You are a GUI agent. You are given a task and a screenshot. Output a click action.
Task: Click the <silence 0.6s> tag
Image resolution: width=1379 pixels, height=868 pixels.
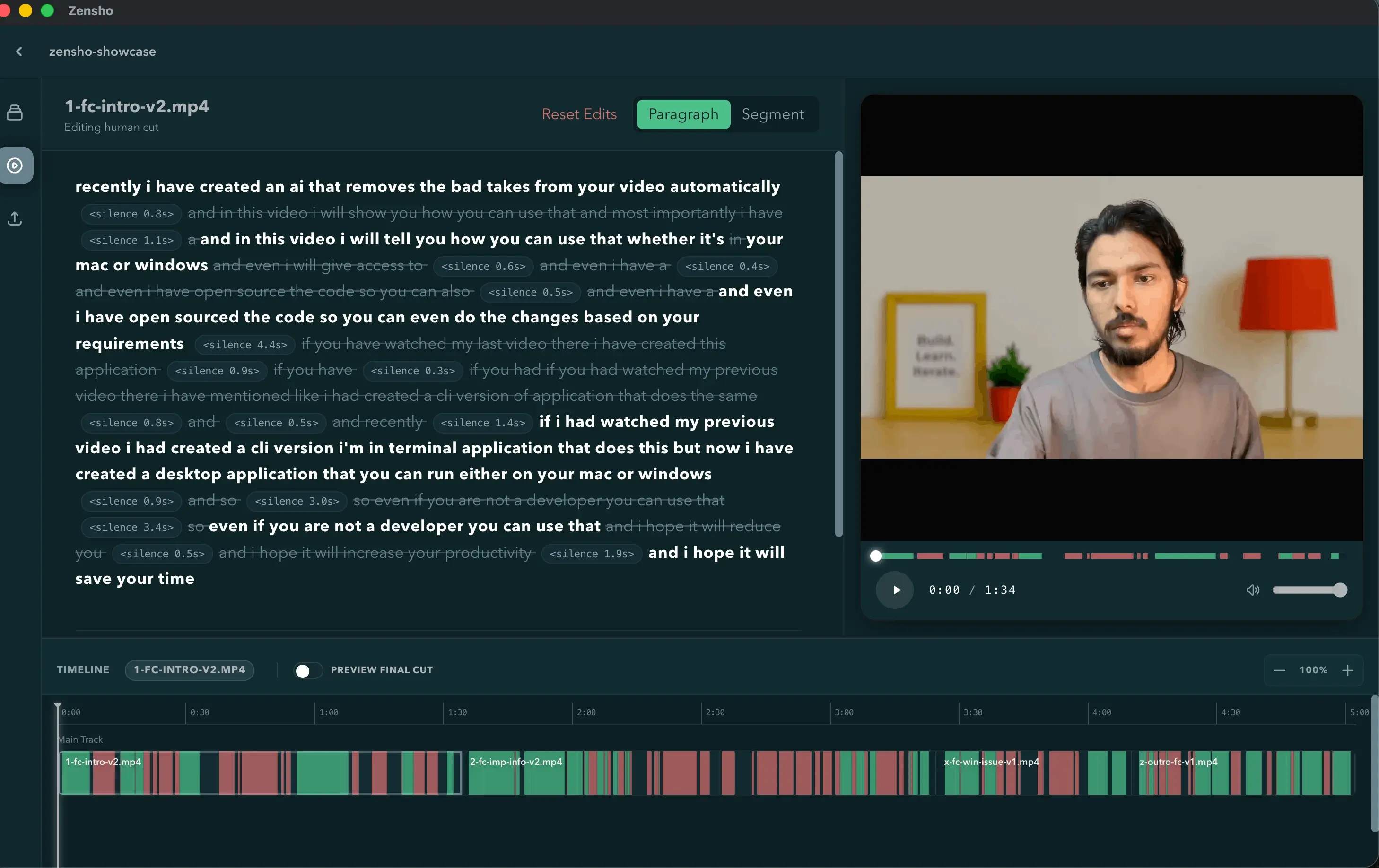tap(483, 267)
